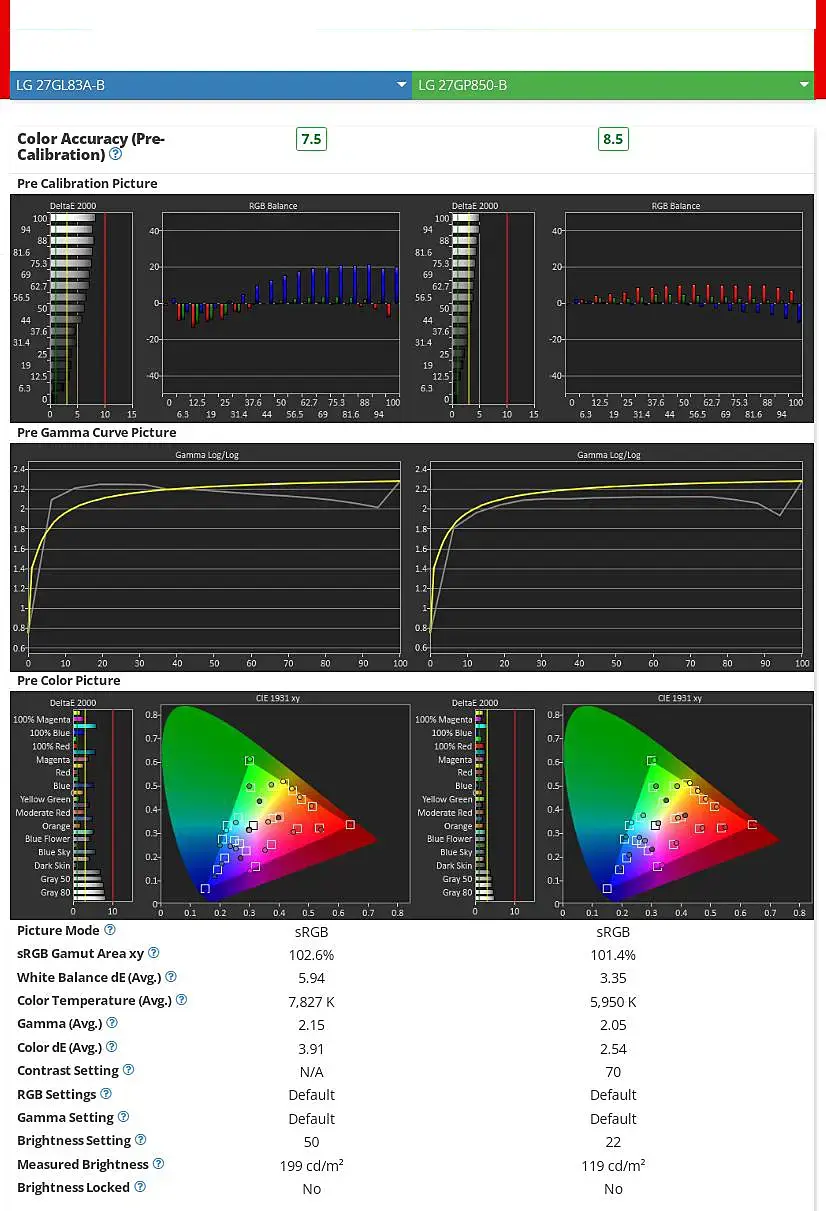This screenshot has height=1211, width=826.
Task: Select the N/A contrast setting value
Action: [x=311, y=1071]
